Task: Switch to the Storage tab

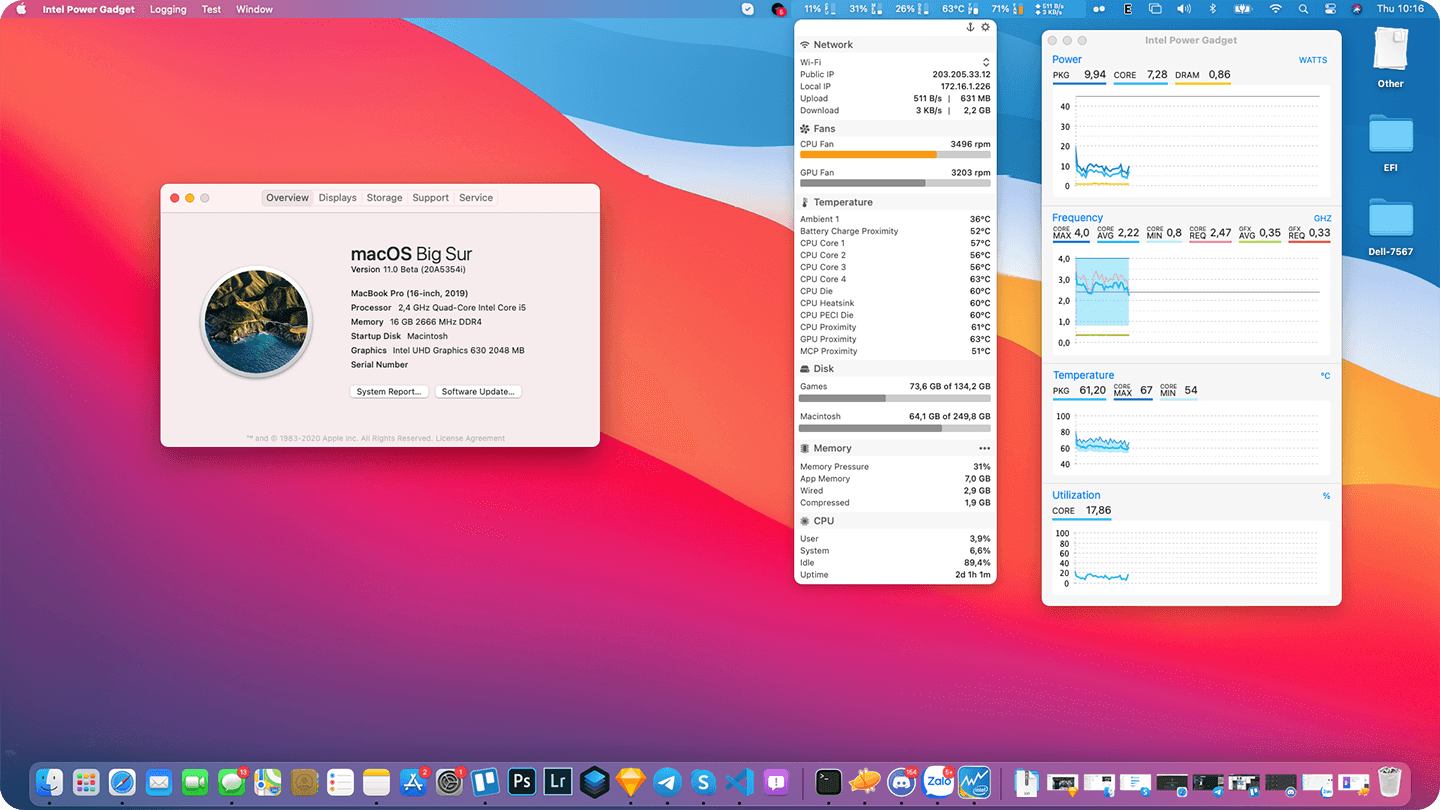Action: [x=384, y=198]
